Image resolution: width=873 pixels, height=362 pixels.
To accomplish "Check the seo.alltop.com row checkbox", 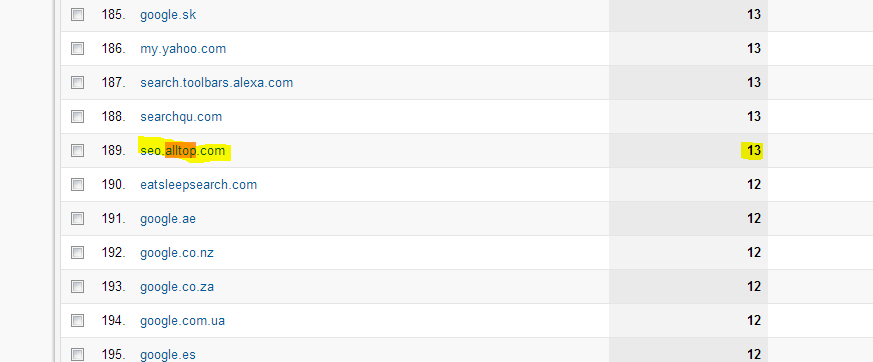I will coord(77,150).
